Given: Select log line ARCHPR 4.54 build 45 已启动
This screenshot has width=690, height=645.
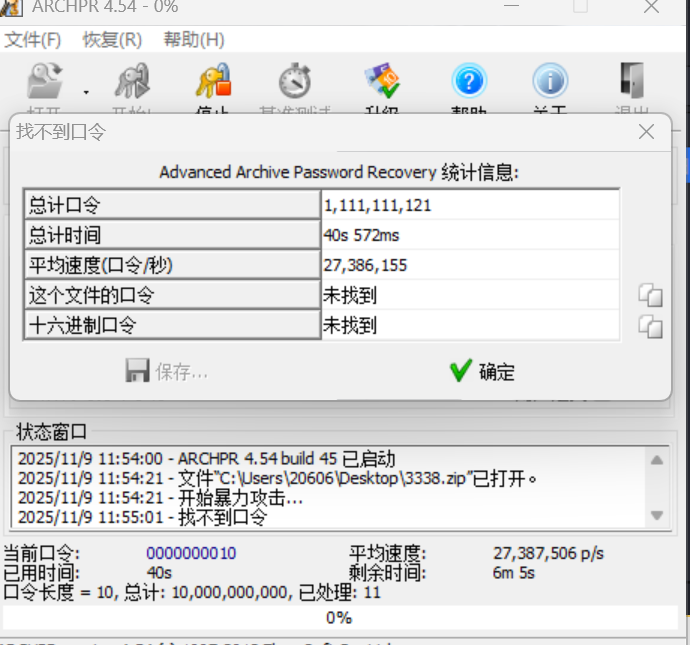Looking at the screenshot, I should 206,459.
